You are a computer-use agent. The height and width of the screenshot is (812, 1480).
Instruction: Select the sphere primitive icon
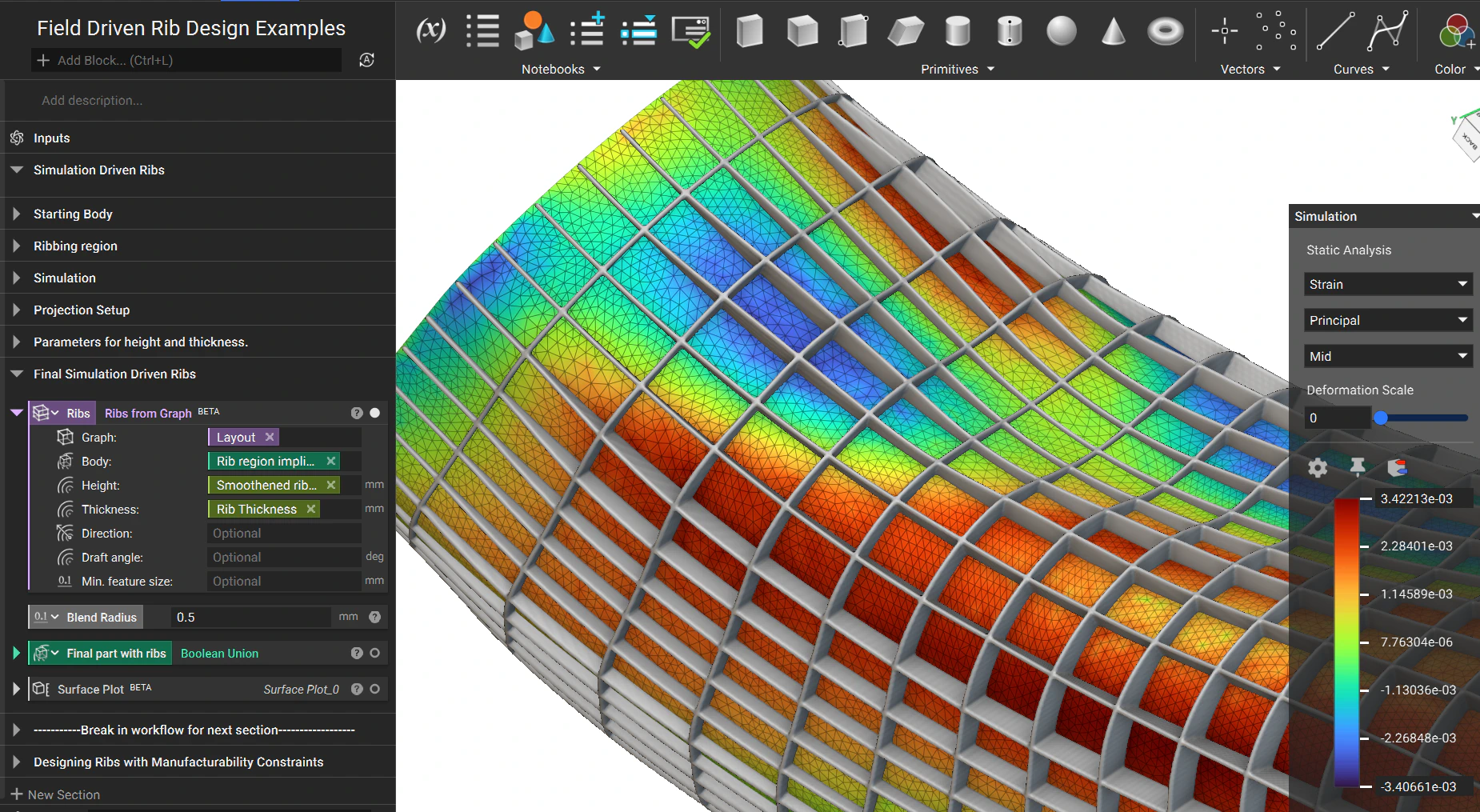(1061, 31)
